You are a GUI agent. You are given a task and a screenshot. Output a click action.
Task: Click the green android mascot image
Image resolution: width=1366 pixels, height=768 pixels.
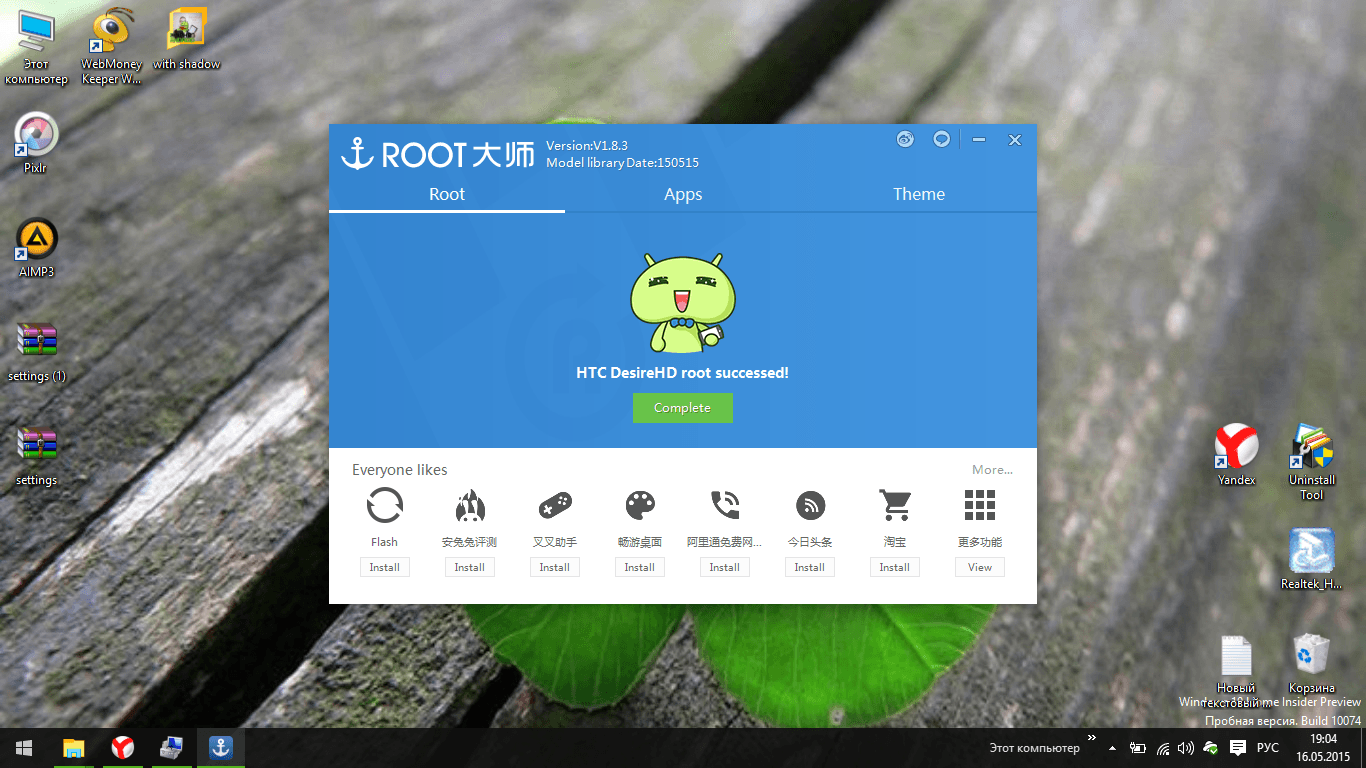(682, 303)
